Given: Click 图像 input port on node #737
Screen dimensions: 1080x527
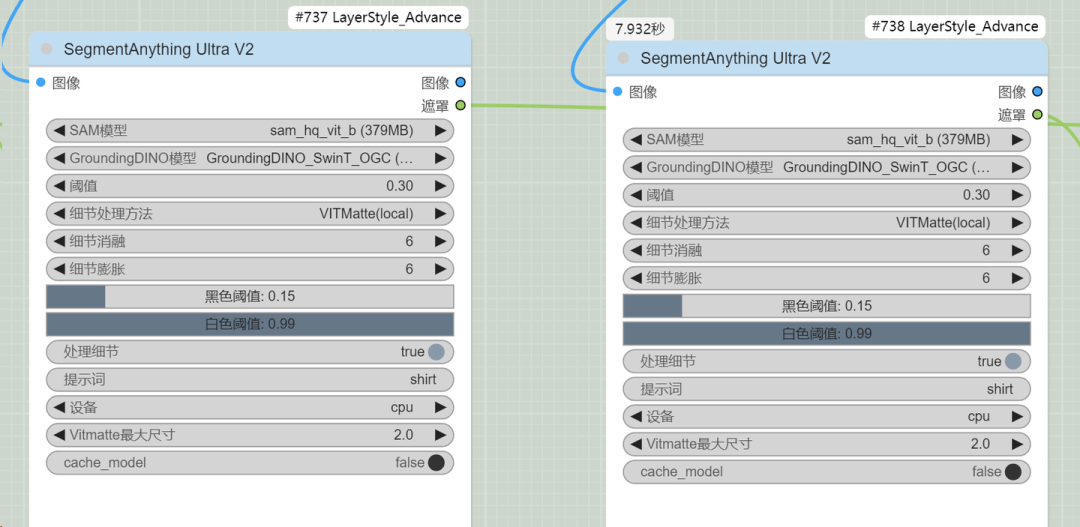Looking at the screenshot, I should pyautogui.click(x=41, y=83).
